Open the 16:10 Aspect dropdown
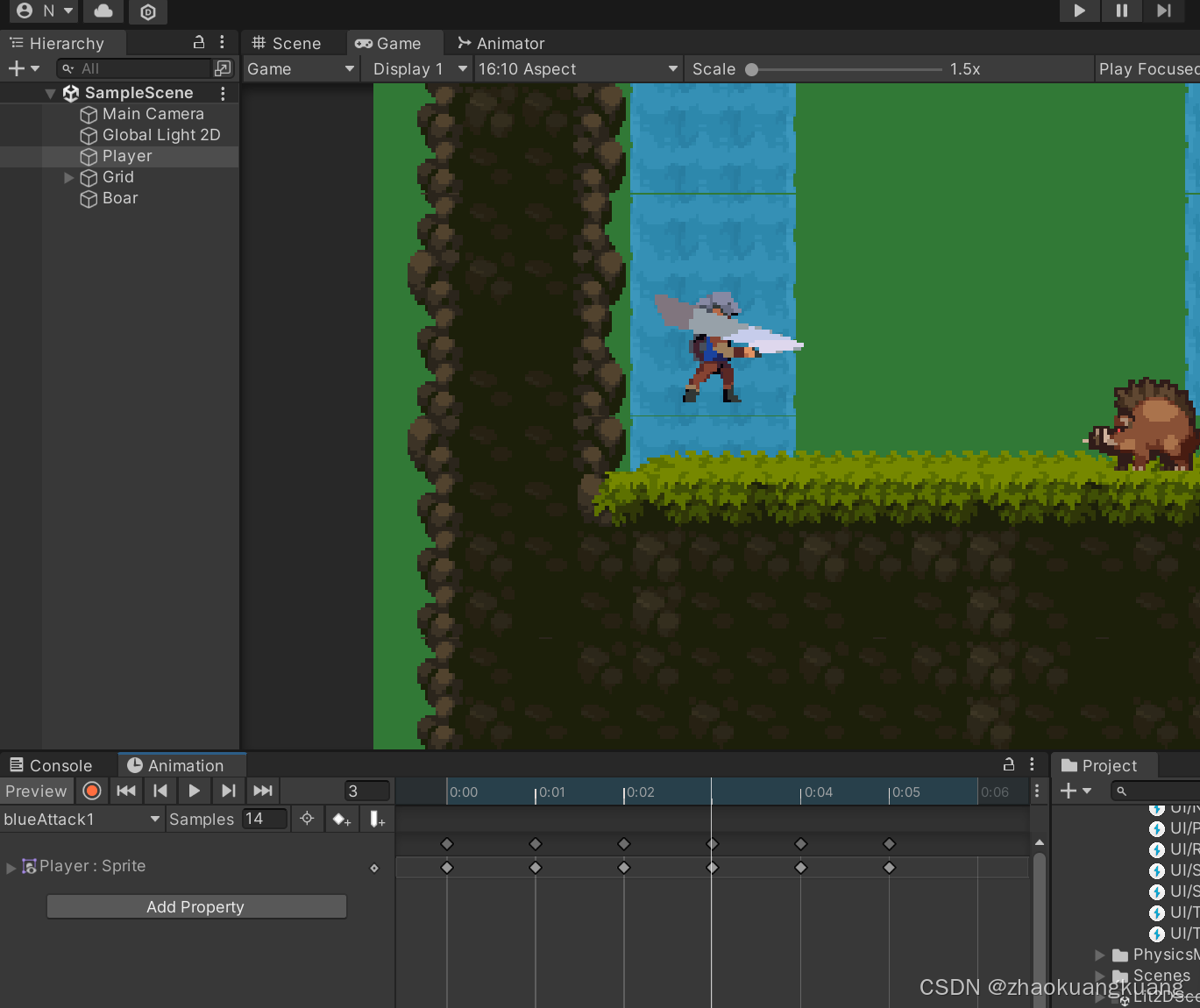Image resolution: width=1200 pixels, height=1008 pixels. [579, 68]
